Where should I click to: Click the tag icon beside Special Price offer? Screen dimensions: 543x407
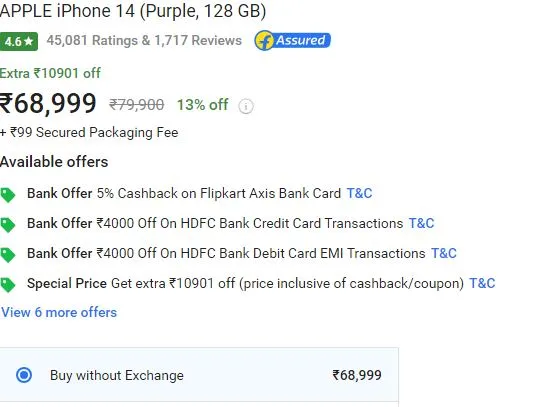[8, 285]
